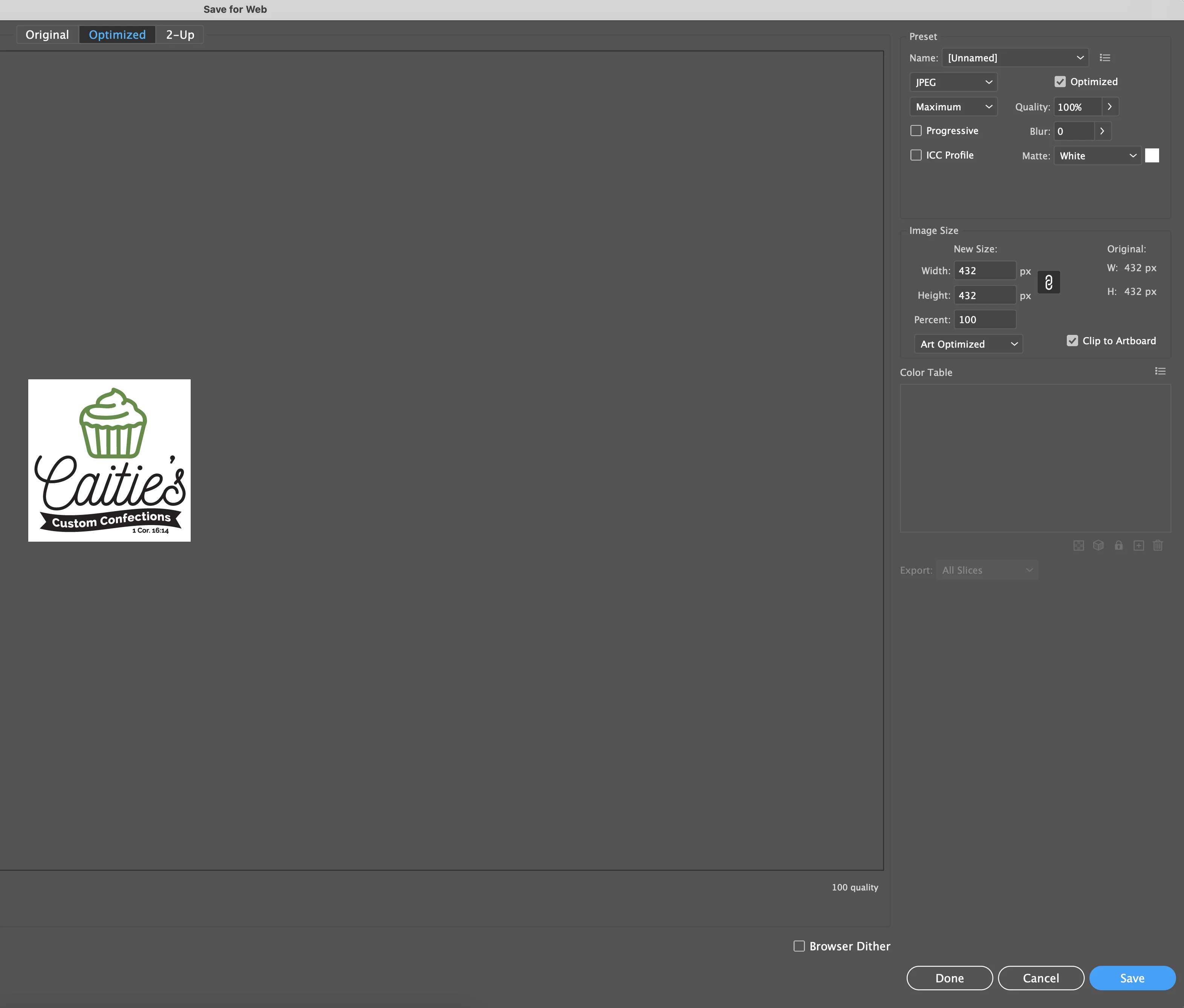Image resolution: width=1184 pixels, height=1008 pixels.
Task: Open the JPEG file format dropdown
Action: point(953,82)
